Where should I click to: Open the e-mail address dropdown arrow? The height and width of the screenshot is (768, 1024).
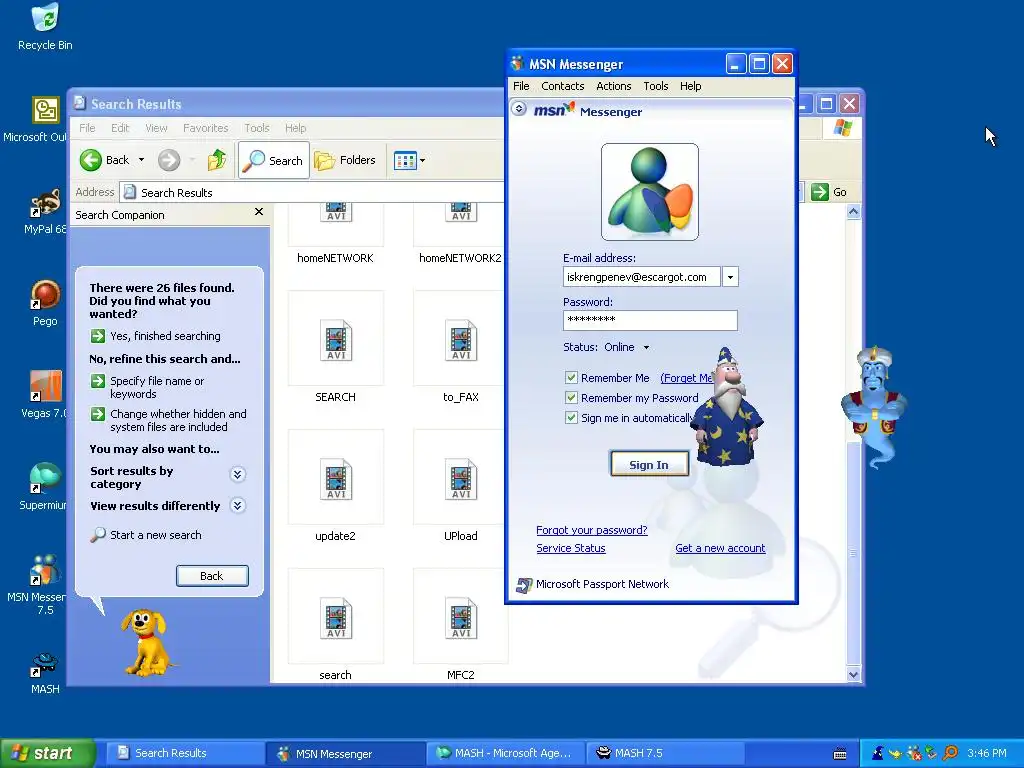click(730, 277)
